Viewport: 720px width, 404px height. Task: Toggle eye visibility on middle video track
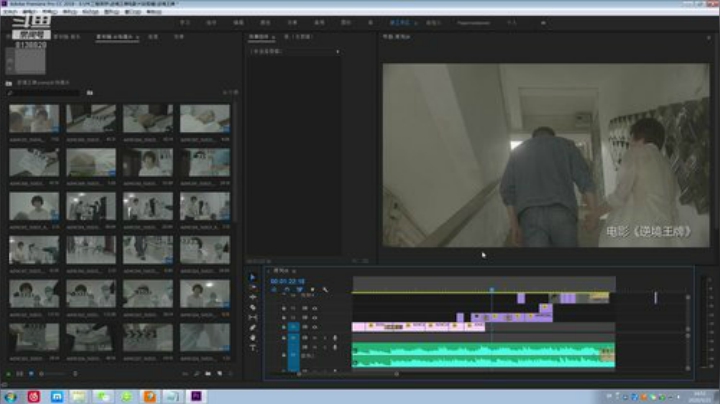[x=315, y=318]
